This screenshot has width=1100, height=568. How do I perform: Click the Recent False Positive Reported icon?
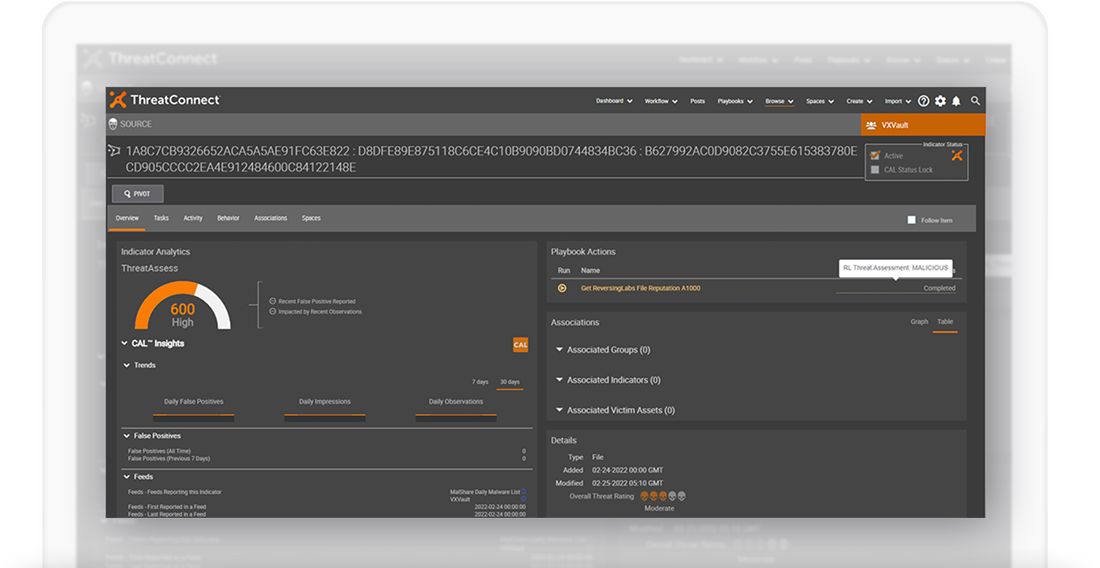coord(273,302)
